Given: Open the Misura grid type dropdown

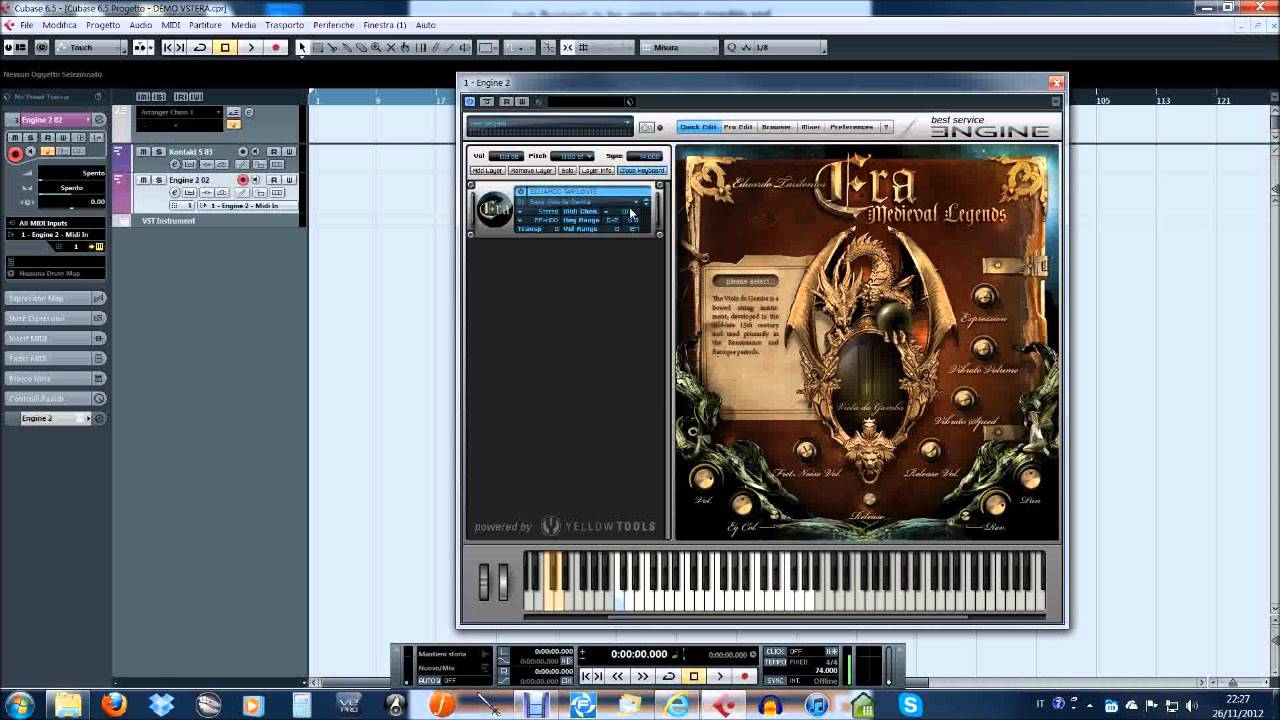Looking at the screenshot, I should pos(679,47).
